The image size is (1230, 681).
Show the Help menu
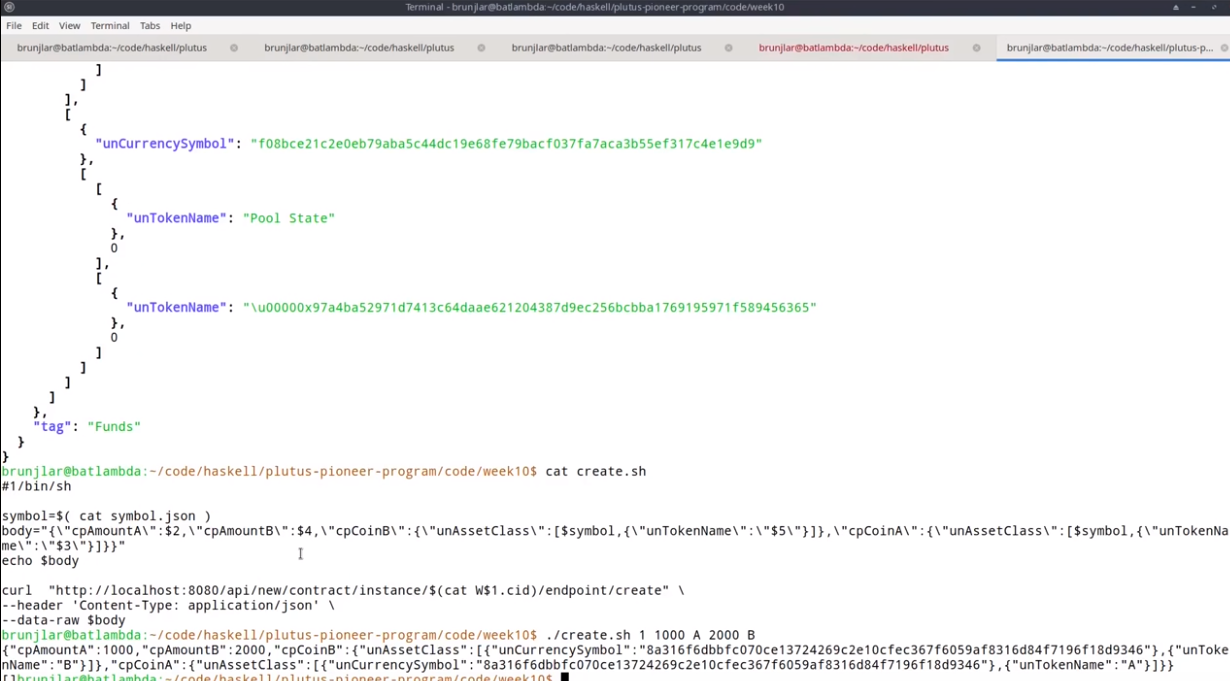click(x=180, y=26)
